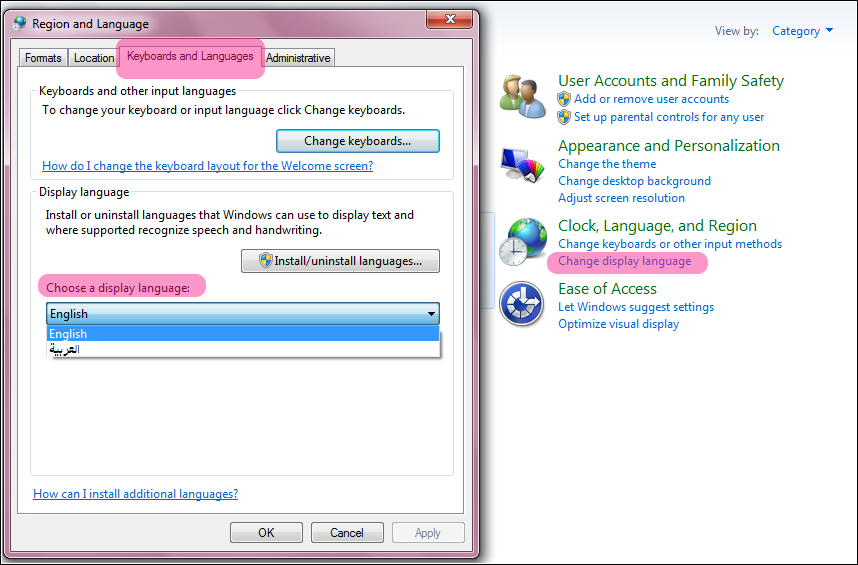Click Change desktop background link
The height and width of the screenshot is (565, 858).
(634, 181)
